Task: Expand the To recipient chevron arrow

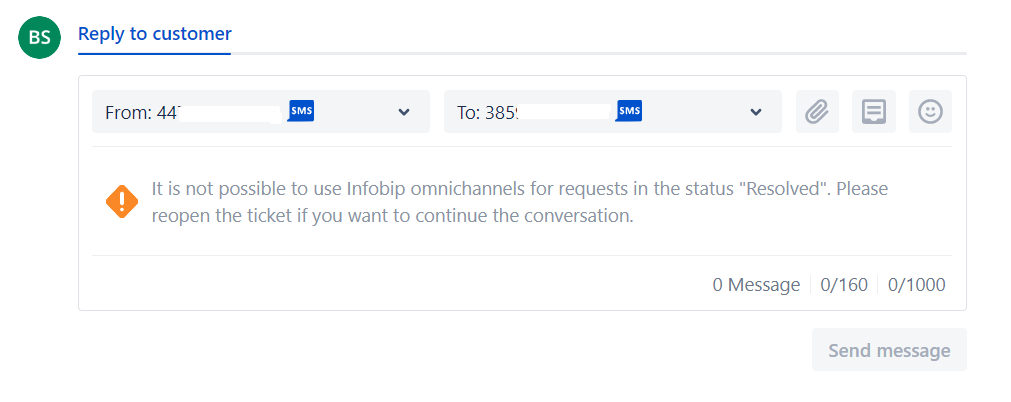Action: click(x=756, y=112)
